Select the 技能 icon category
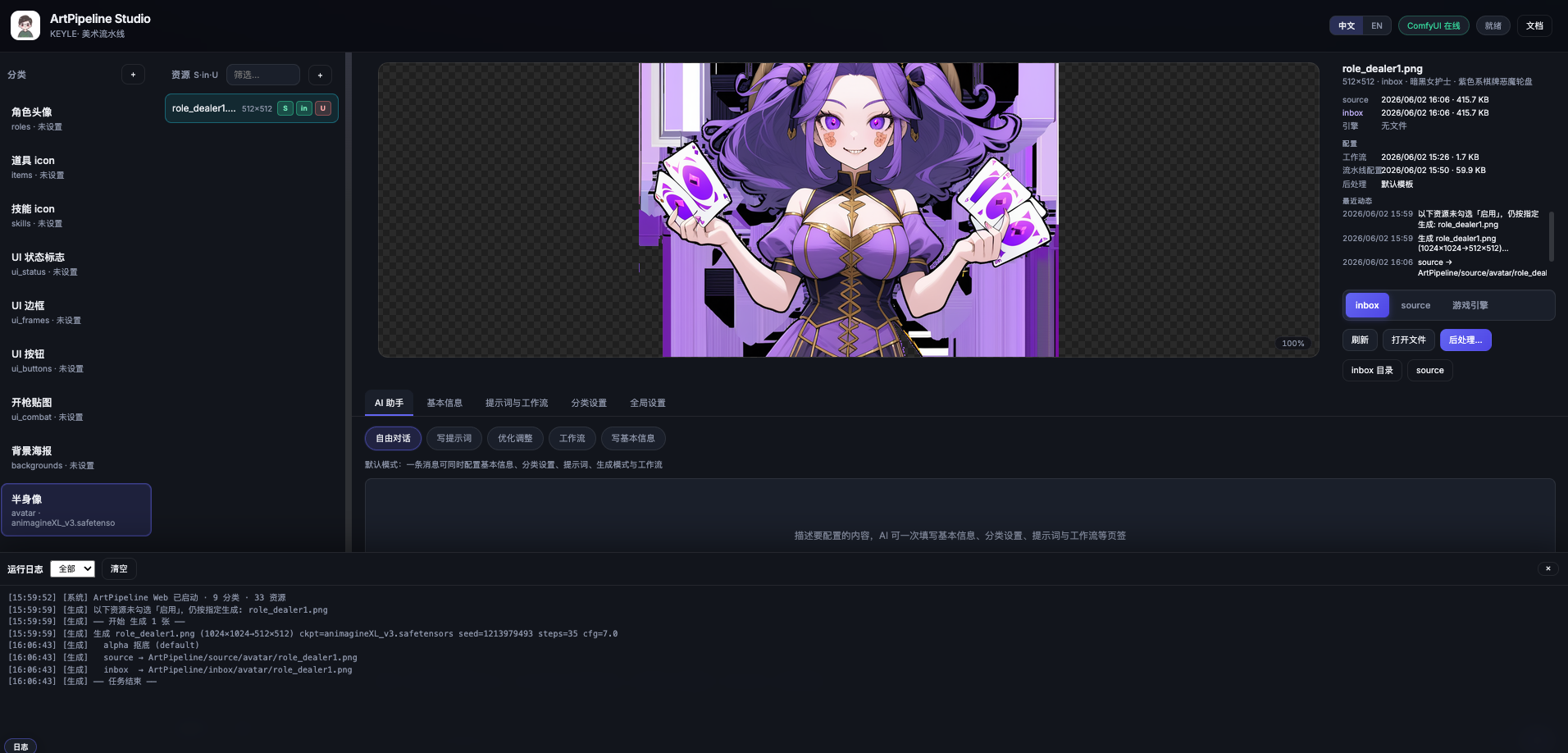This screenshot has width=1568, height=753. (75, 216)
